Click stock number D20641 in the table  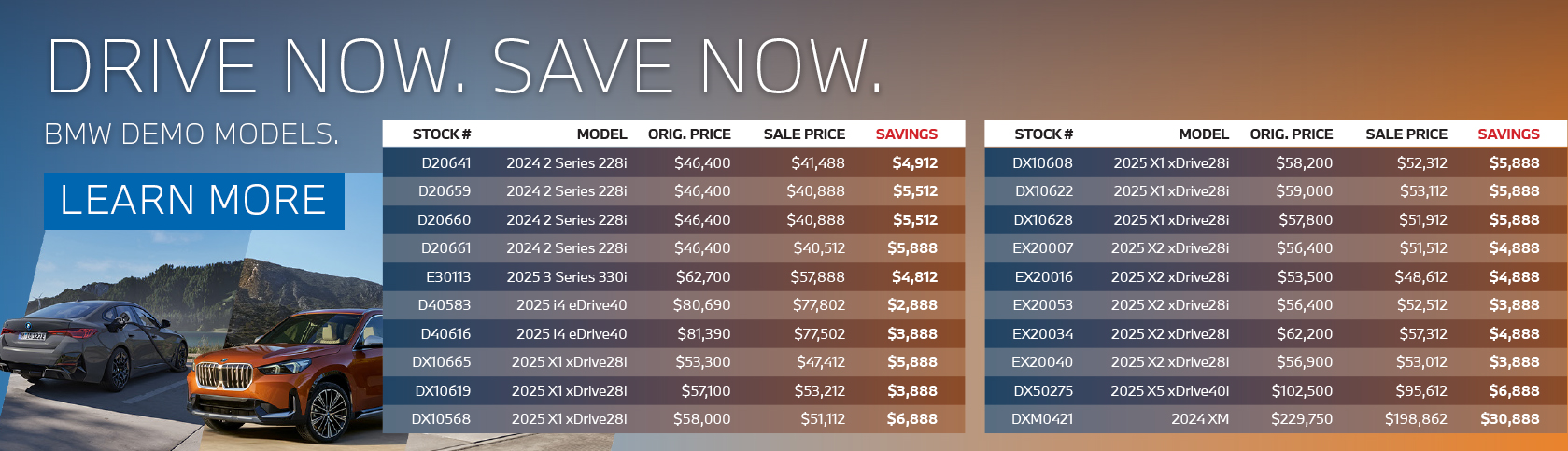[445, 163]
